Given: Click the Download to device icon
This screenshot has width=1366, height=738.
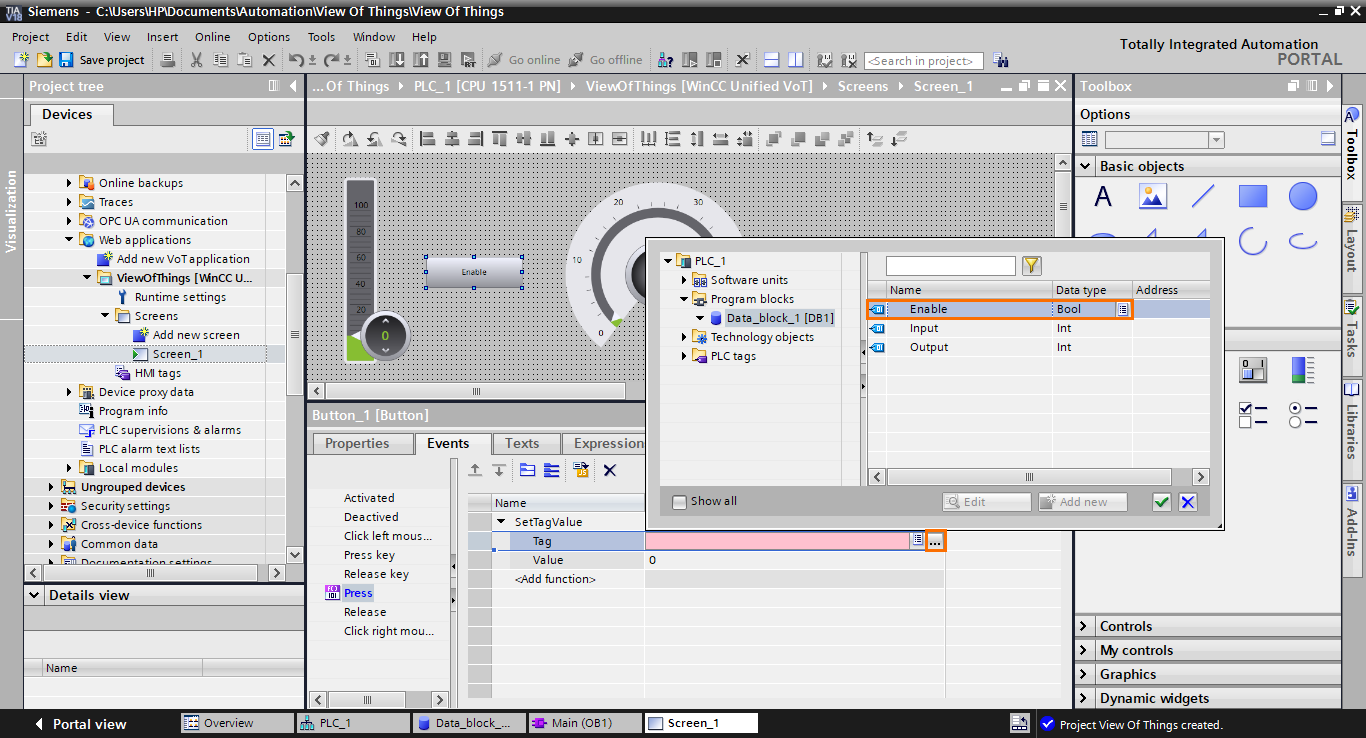Looking at the screenshot, I should 397,60.
